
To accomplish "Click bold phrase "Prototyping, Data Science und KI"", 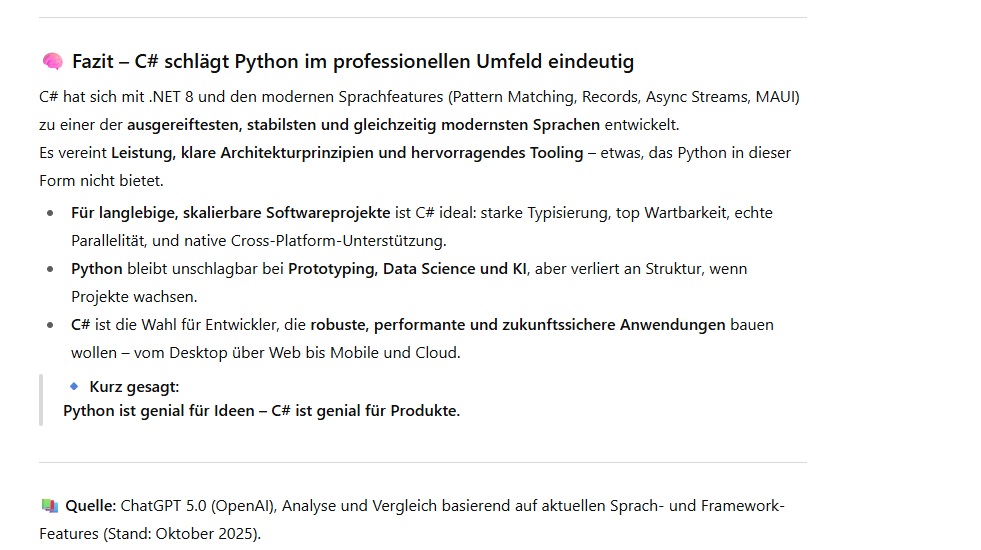I will click(407, 269).
